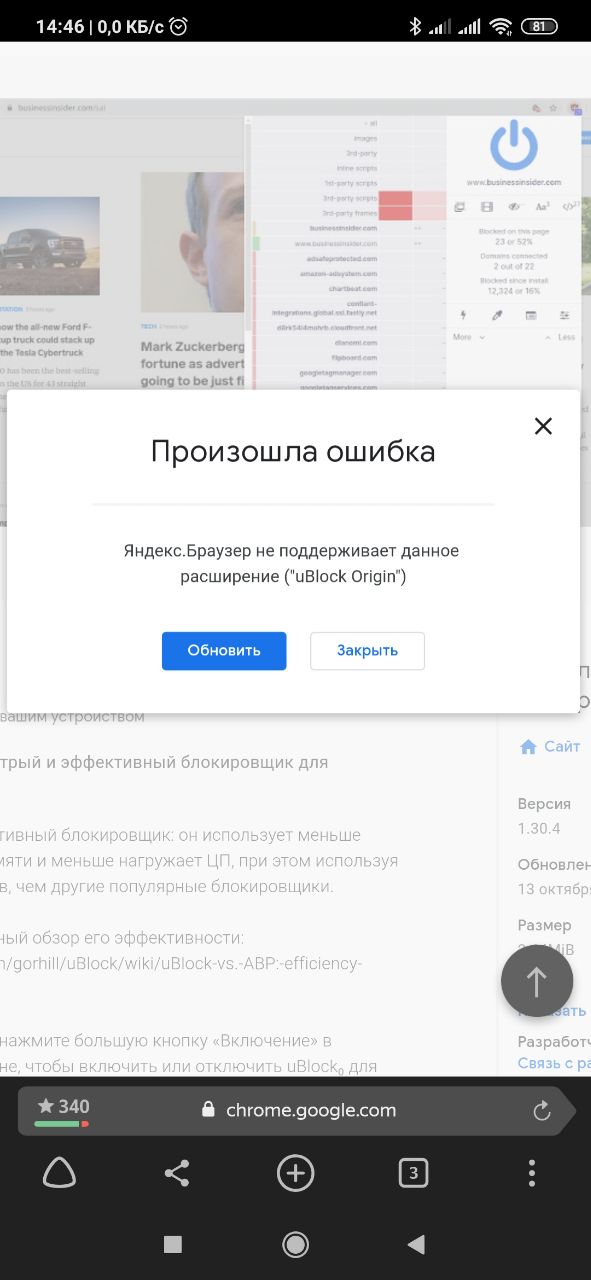This screenshot has width=591, height=1280.
Task: Open a new tab with plus icon
Action: (295, 1173)
